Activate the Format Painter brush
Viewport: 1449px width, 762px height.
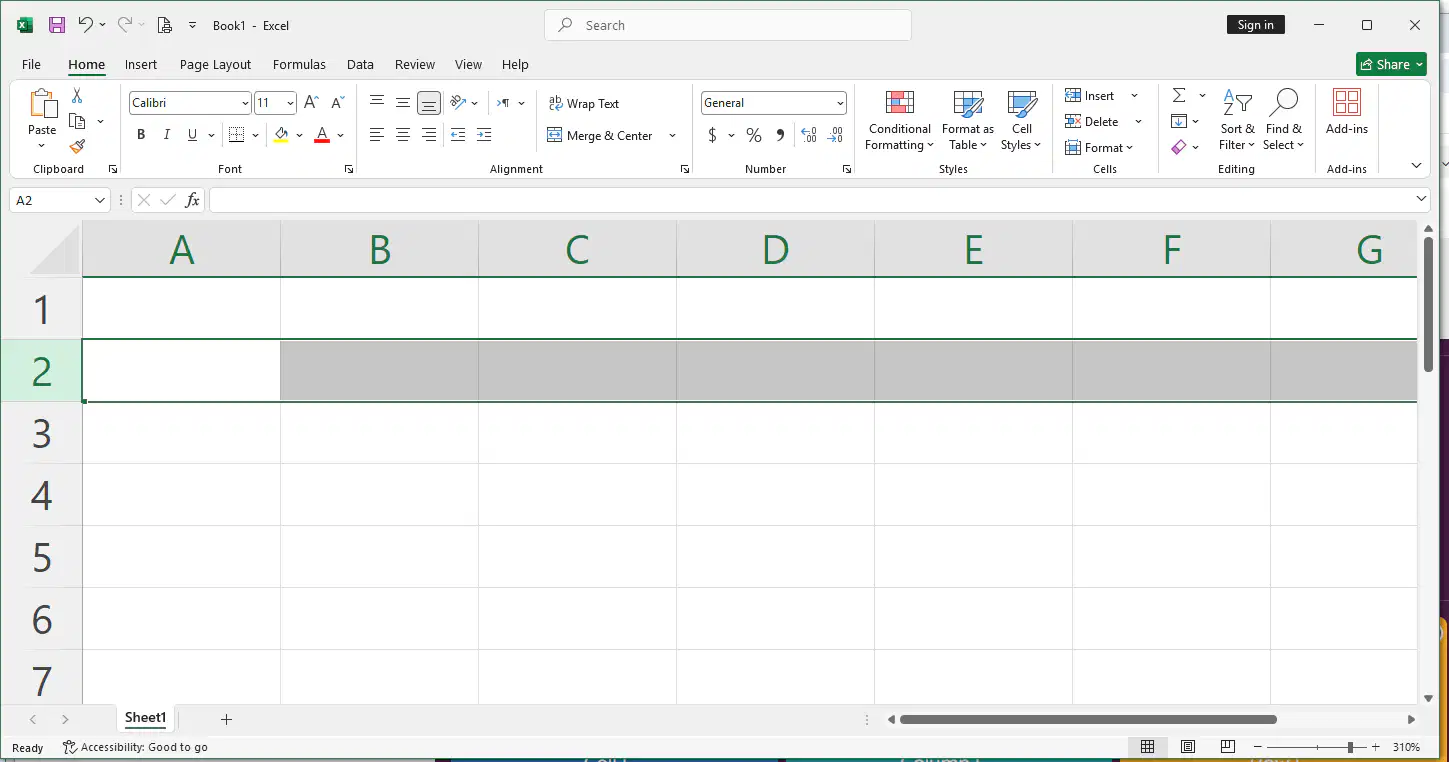pyautogui.click(x=77, y=146)
